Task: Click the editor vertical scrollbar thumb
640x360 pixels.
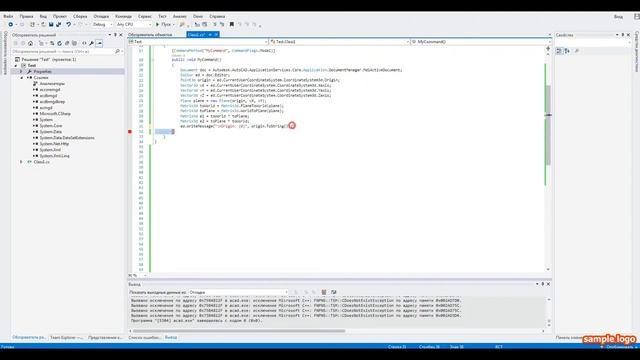Action: [548, 124]
